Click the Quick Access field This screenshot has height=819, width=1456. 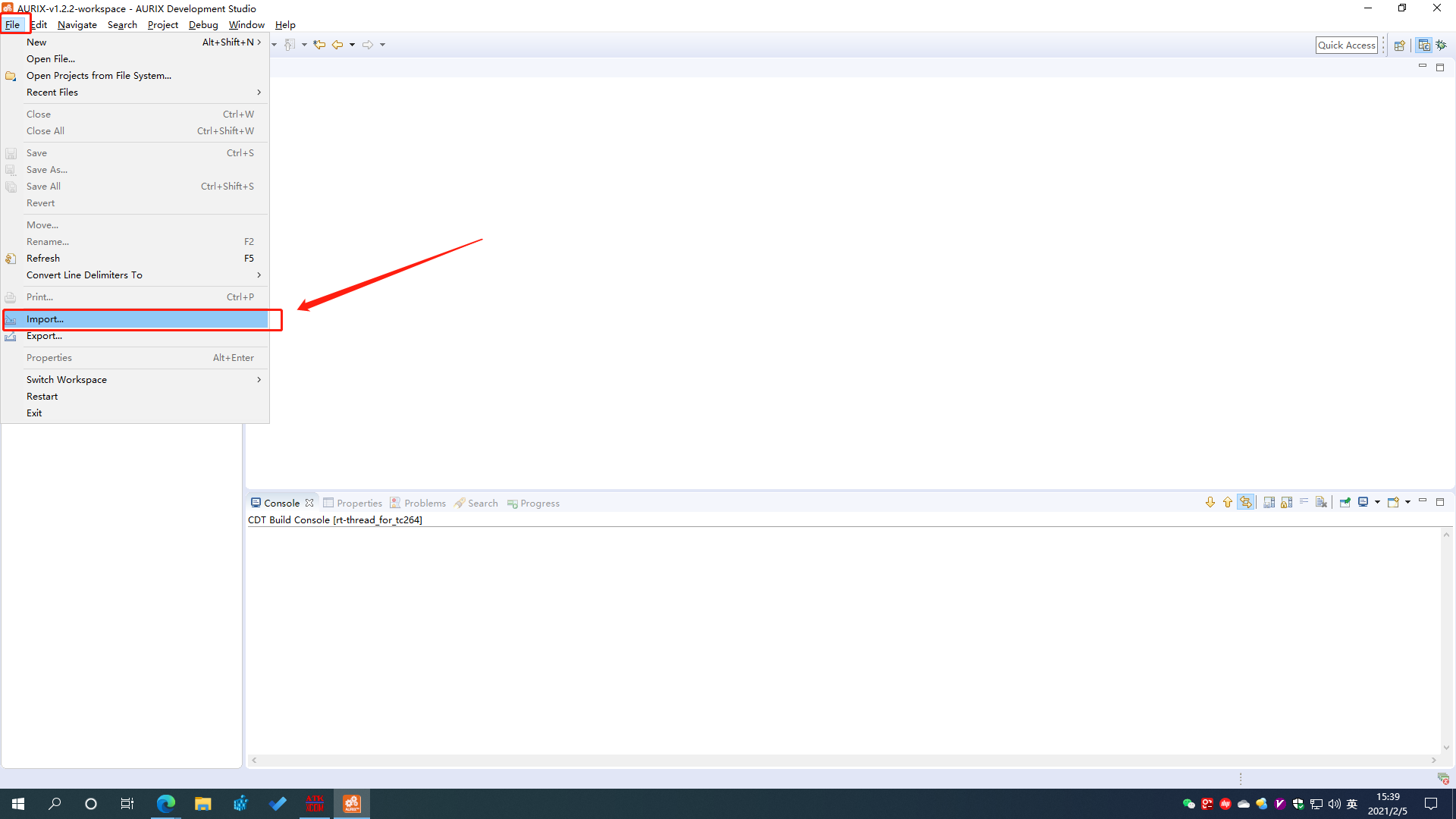pyautogui.click(x=1346, y=45)
